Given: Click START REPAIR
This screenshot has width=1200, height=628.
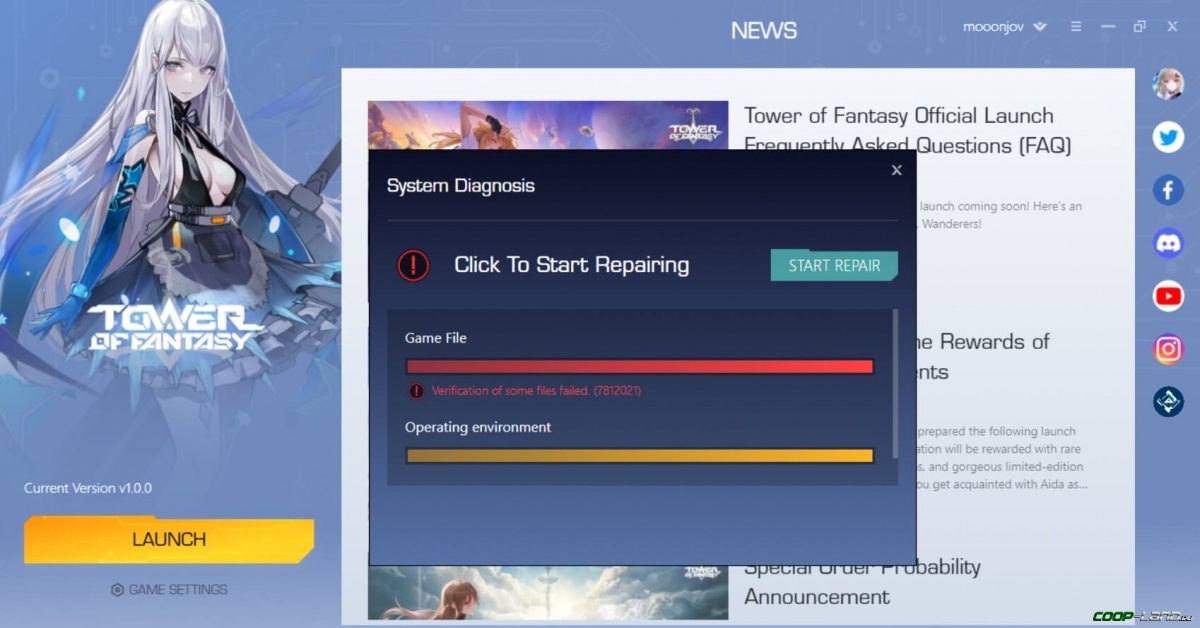Looking at the screenshot, I should click(834, 265).
